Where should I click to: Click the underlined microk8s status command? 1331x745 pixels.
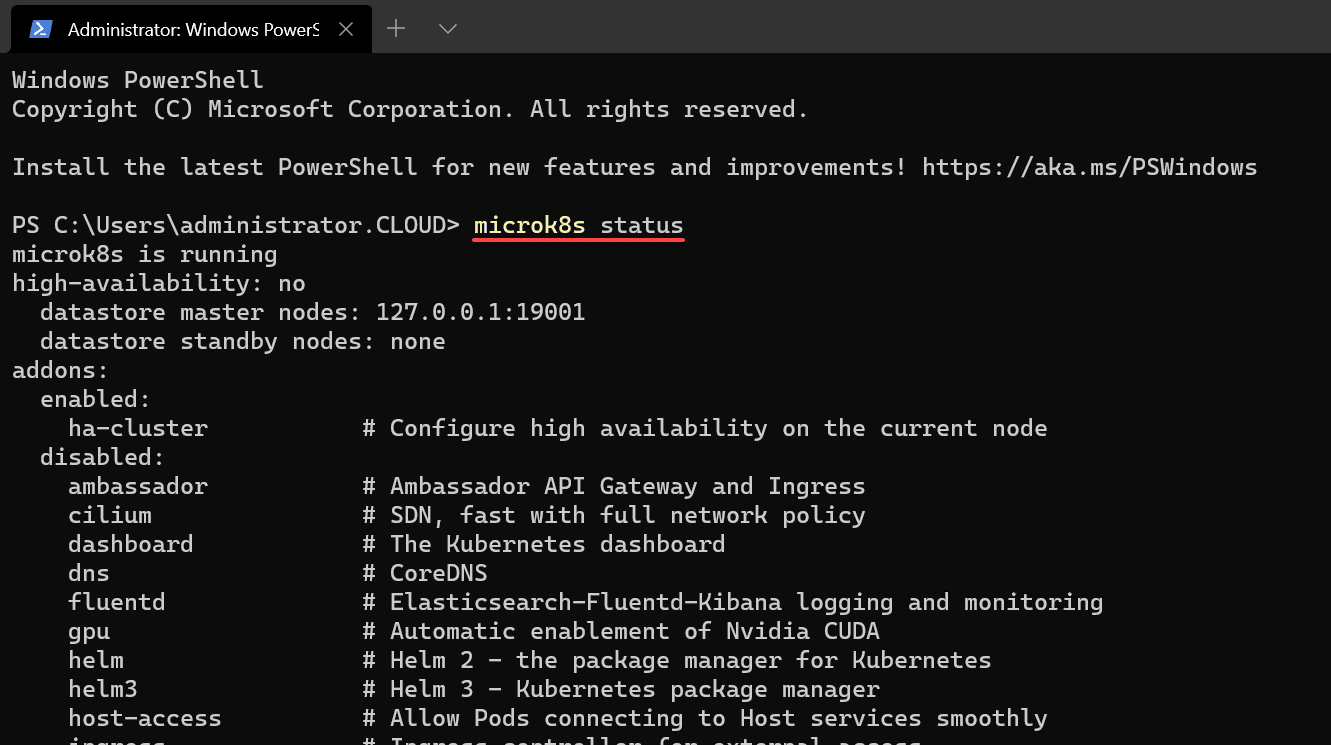point(579,226)
